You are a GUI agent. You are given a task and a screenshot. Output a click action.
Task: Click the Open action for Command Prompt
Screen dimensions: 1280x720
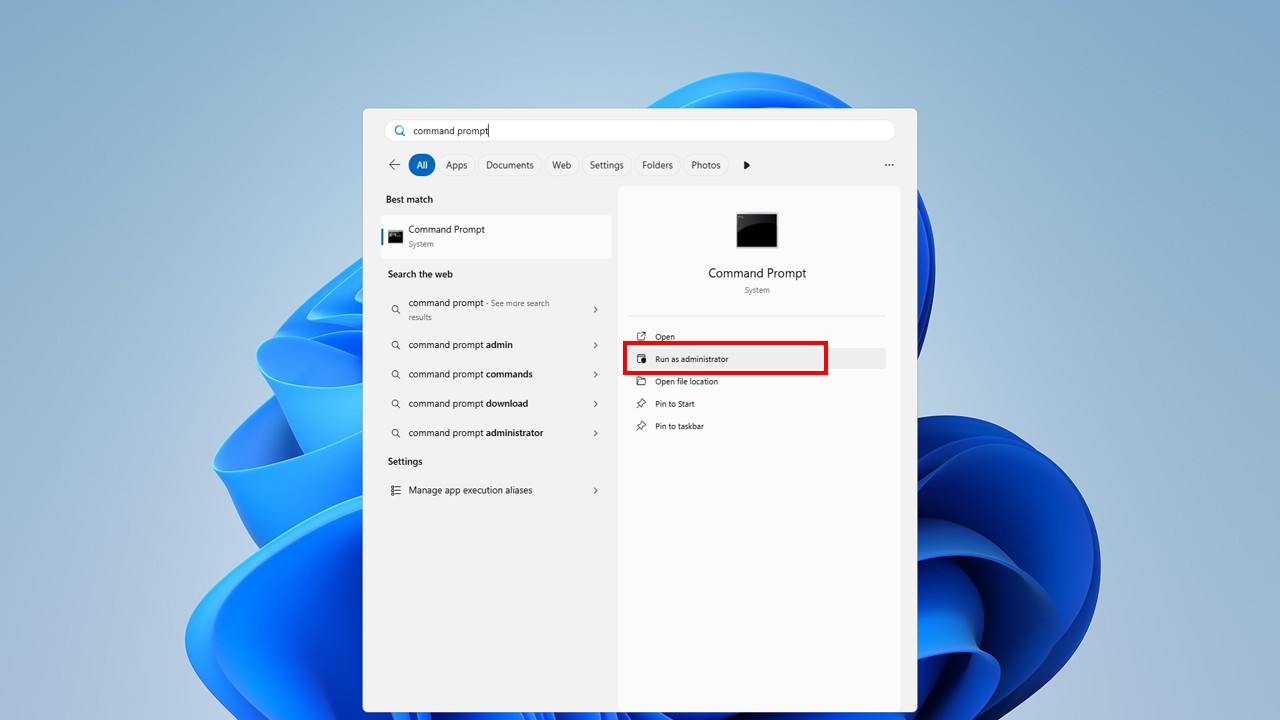pyautogui.click(x=665, y=337)
